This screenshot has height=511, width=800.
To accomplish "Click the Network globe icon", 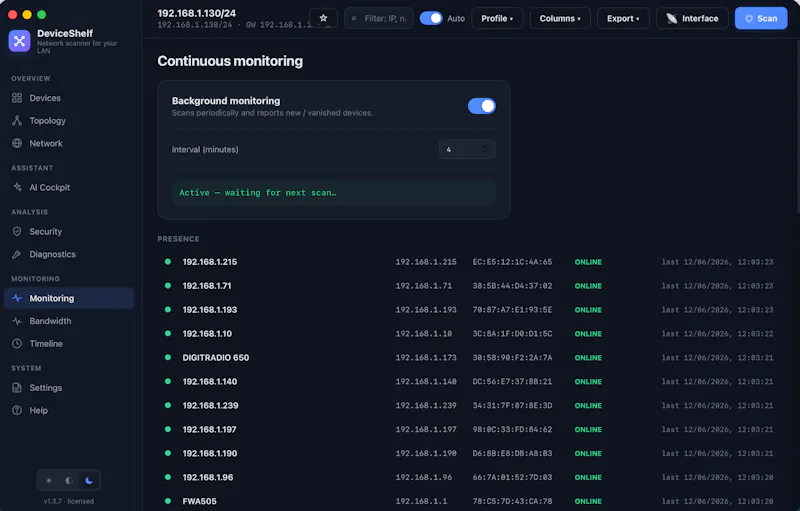I will (17, 143).
